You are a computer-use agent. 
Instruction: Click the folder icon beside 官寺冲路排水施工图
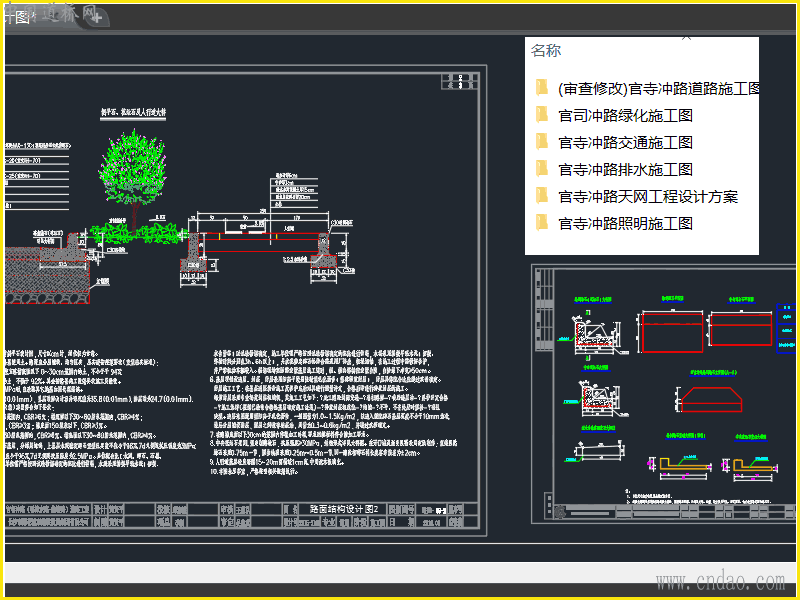542,168
